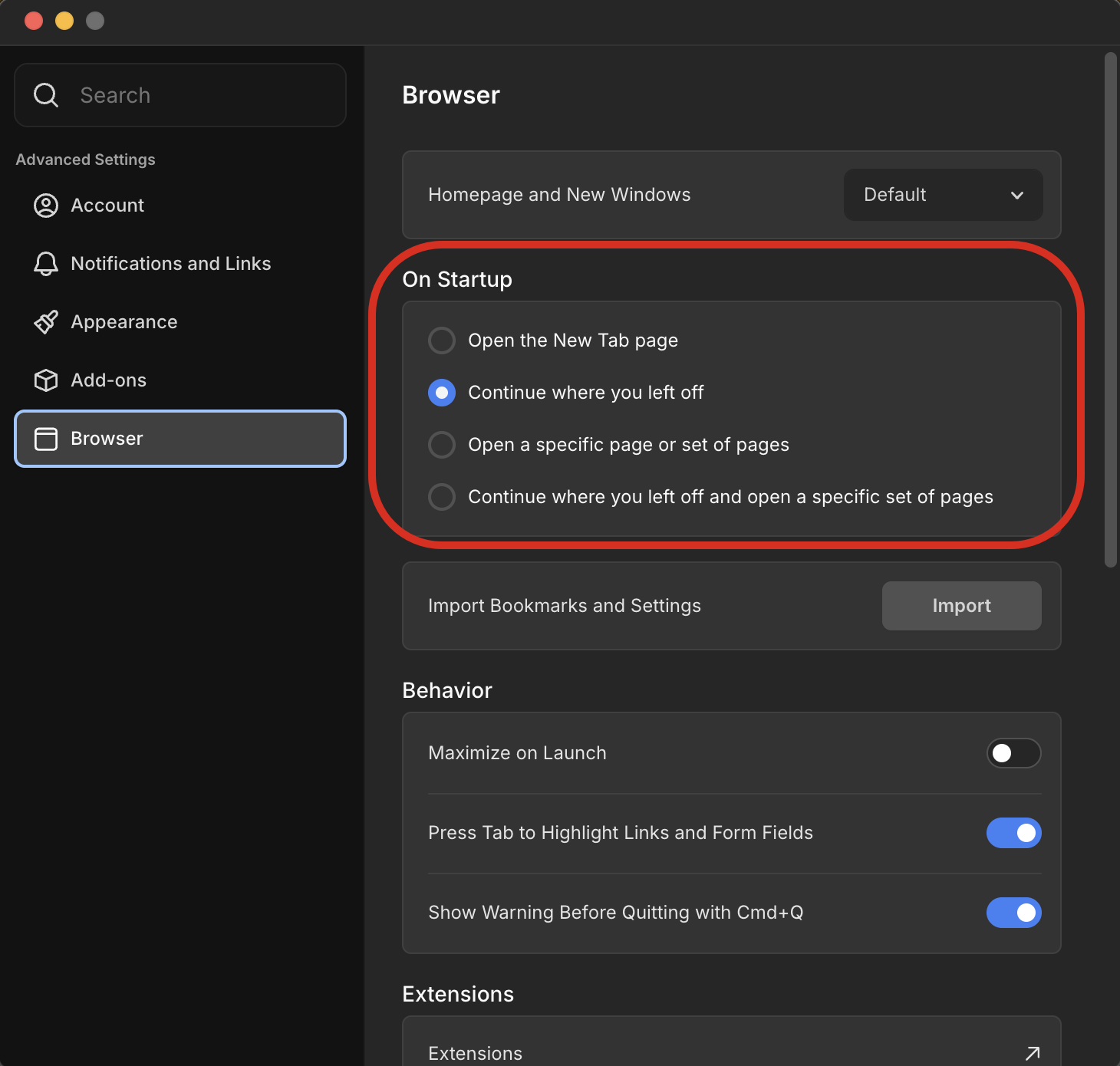
Task: Click the vertical scrollbar thumb
Action: click(x=1110, y=310)
